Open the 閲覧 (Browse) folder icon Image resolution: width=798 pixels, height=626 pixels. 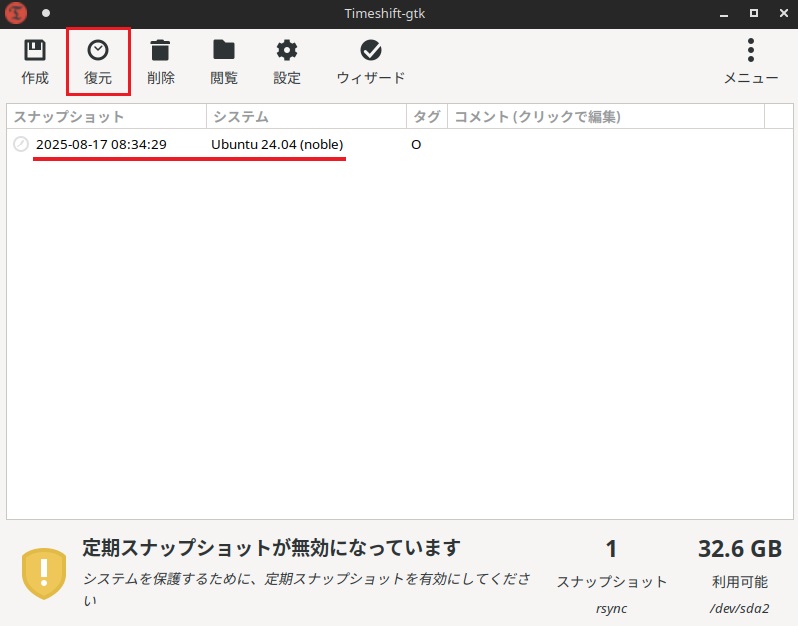(224, 50)
